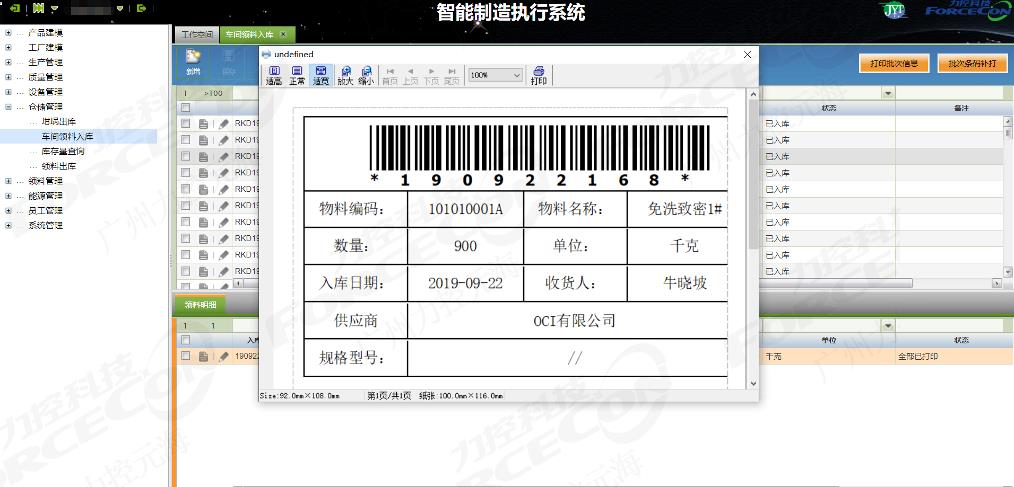Select the 正常 normal-size view icon

[297, 75]
